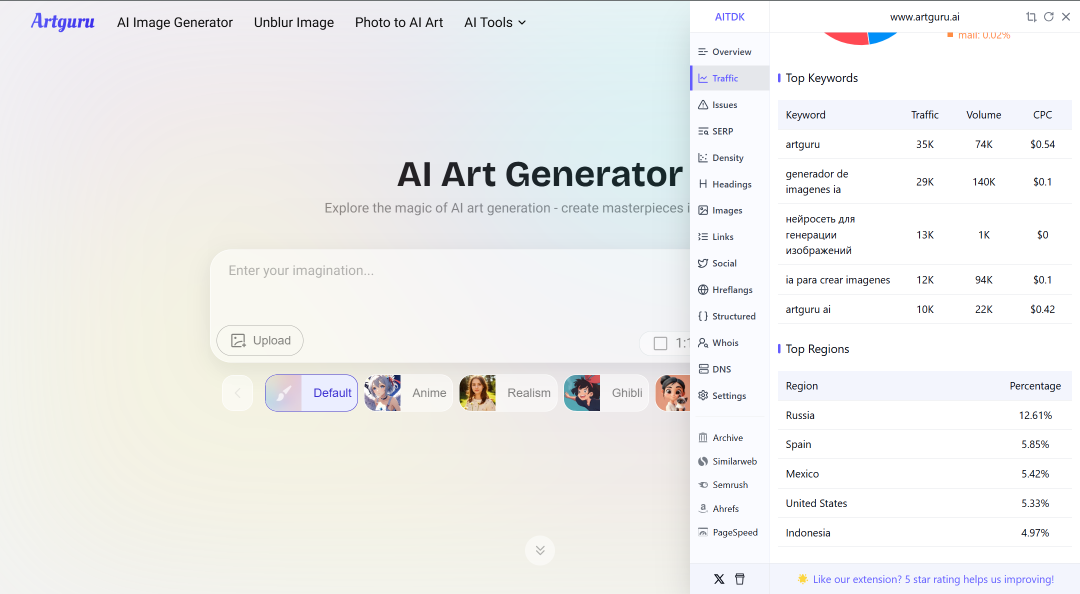The width and height of the screenshot is (1080, 594).
Task: Click the Links sidebar icon
Action: coord(703,236)
